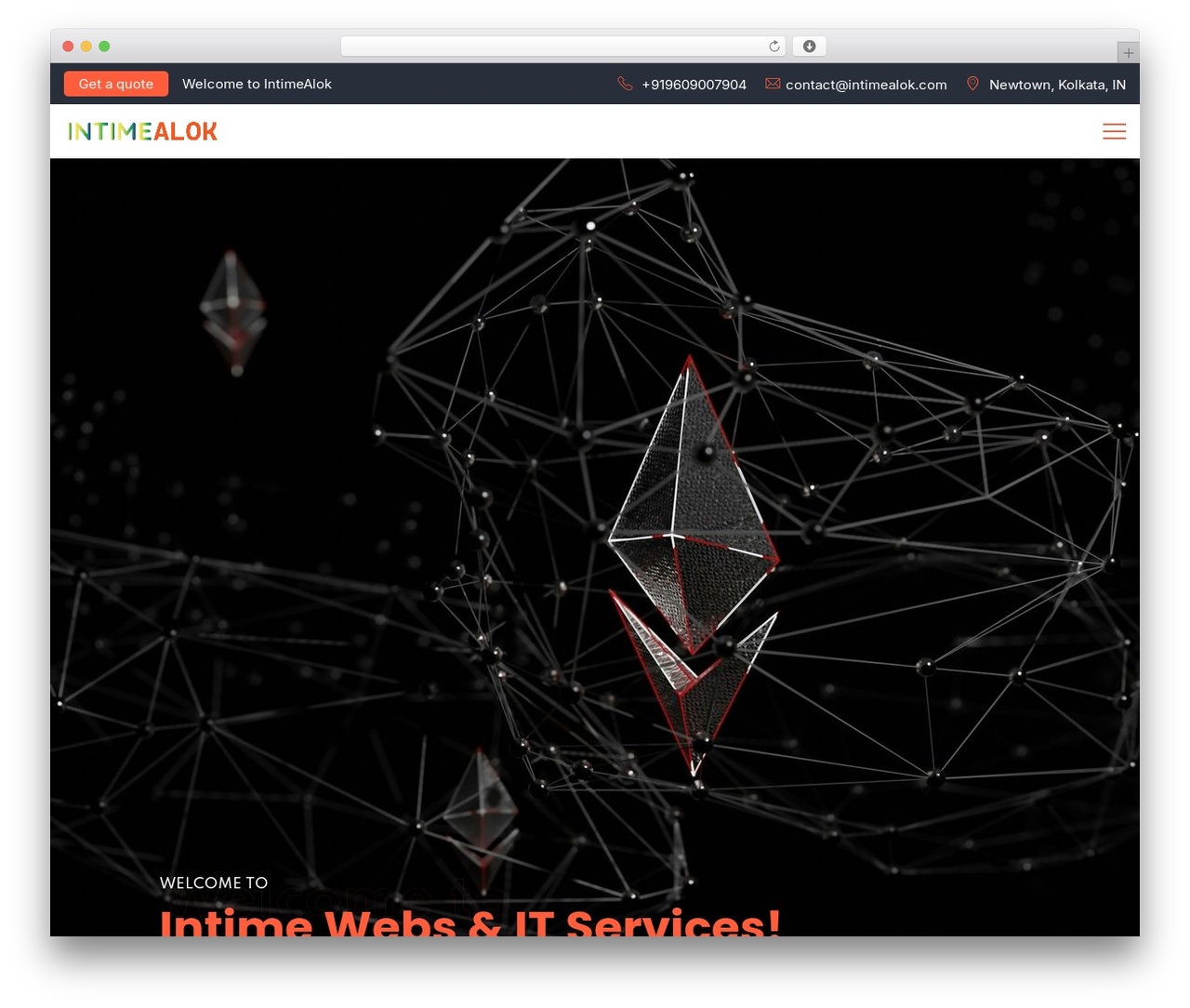Screen dimensions: 1190x1008
Task: Click the browser download arrow icon
Action: [809, 46]
